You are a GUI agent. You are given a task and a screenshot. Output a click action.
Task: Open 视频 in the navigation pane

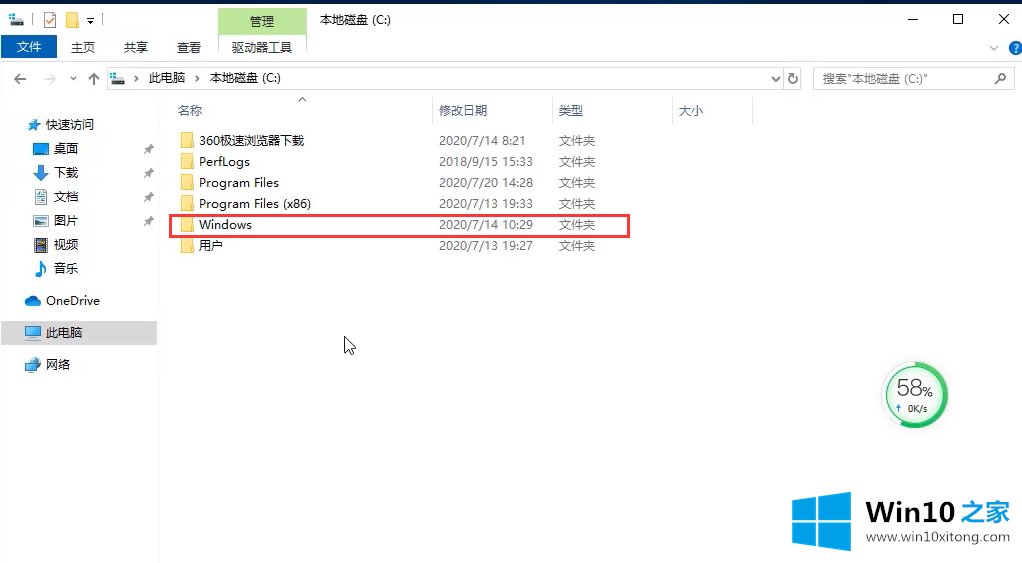pos(65,244)
